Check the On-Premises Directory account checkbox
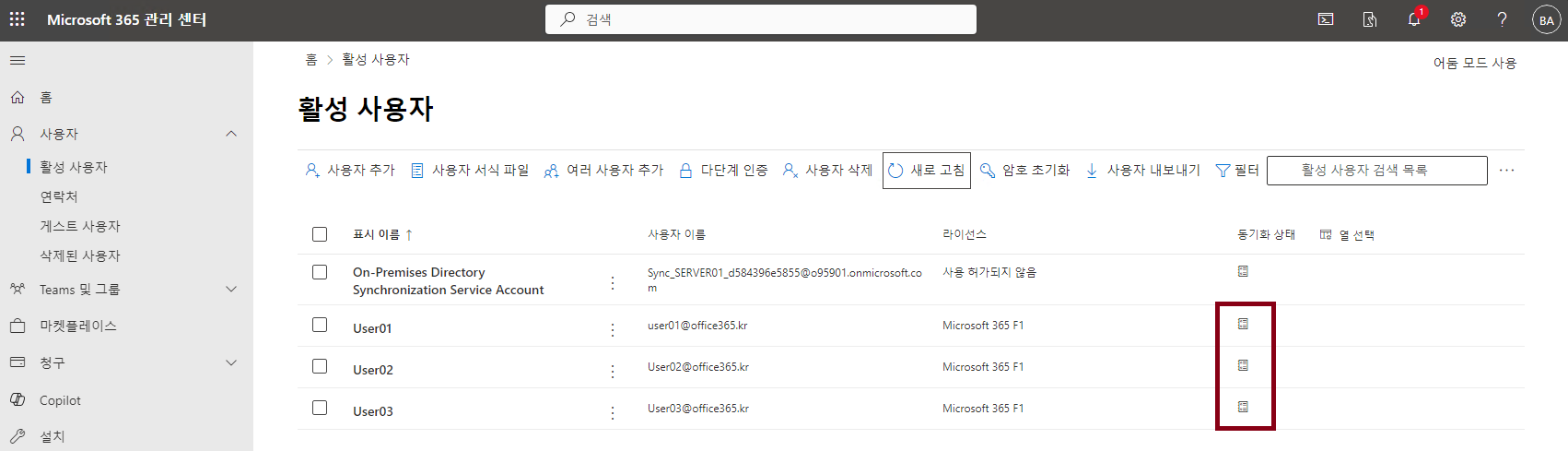Screen dimensions: 1568x451 click(320, 272)
